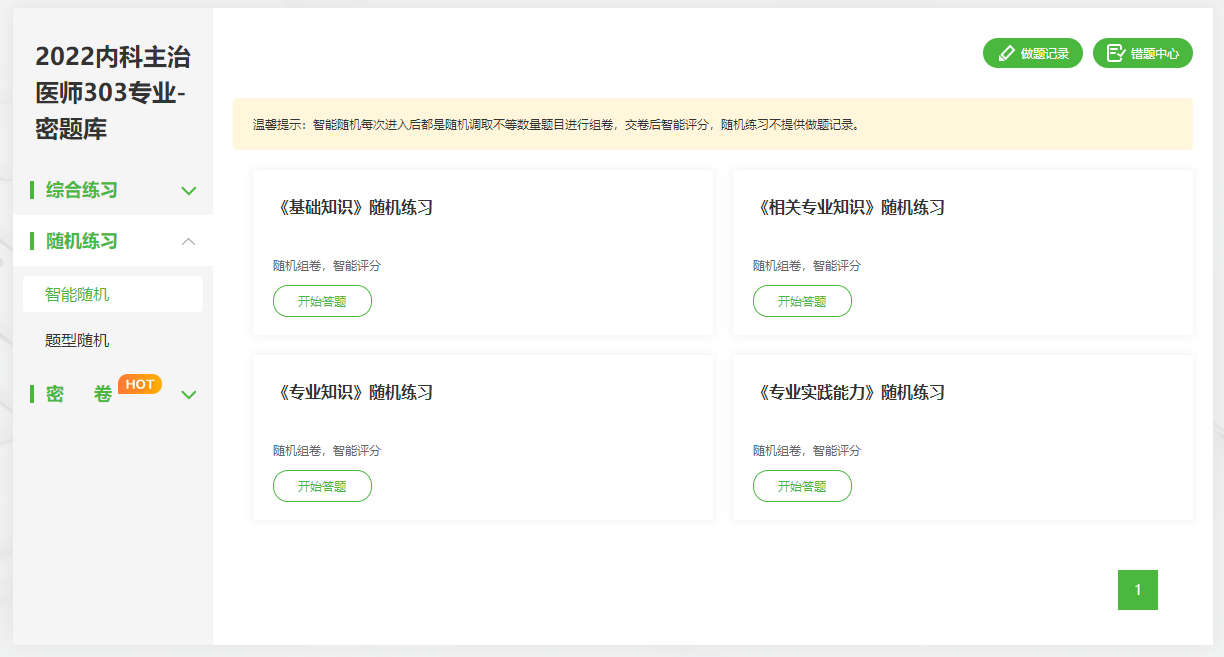
Task: Go to pagination page 1
Action: (x=1137, y=590)
